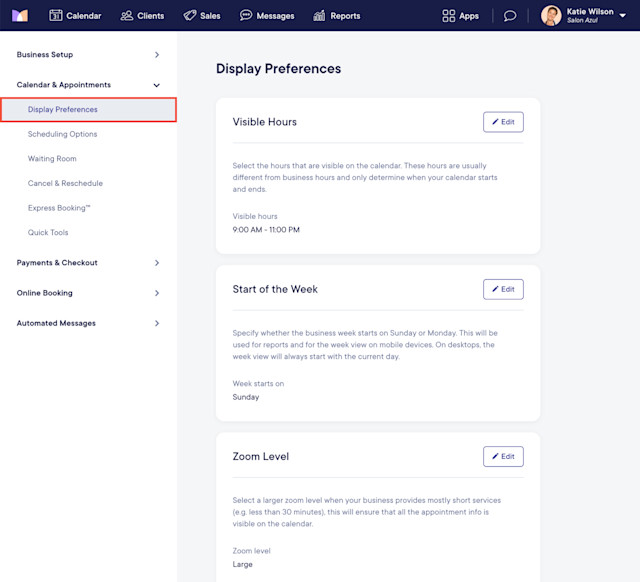This screenshot has height=582, width=640.
Task: Open Express Booking settings
Action: tap(59, 208)
